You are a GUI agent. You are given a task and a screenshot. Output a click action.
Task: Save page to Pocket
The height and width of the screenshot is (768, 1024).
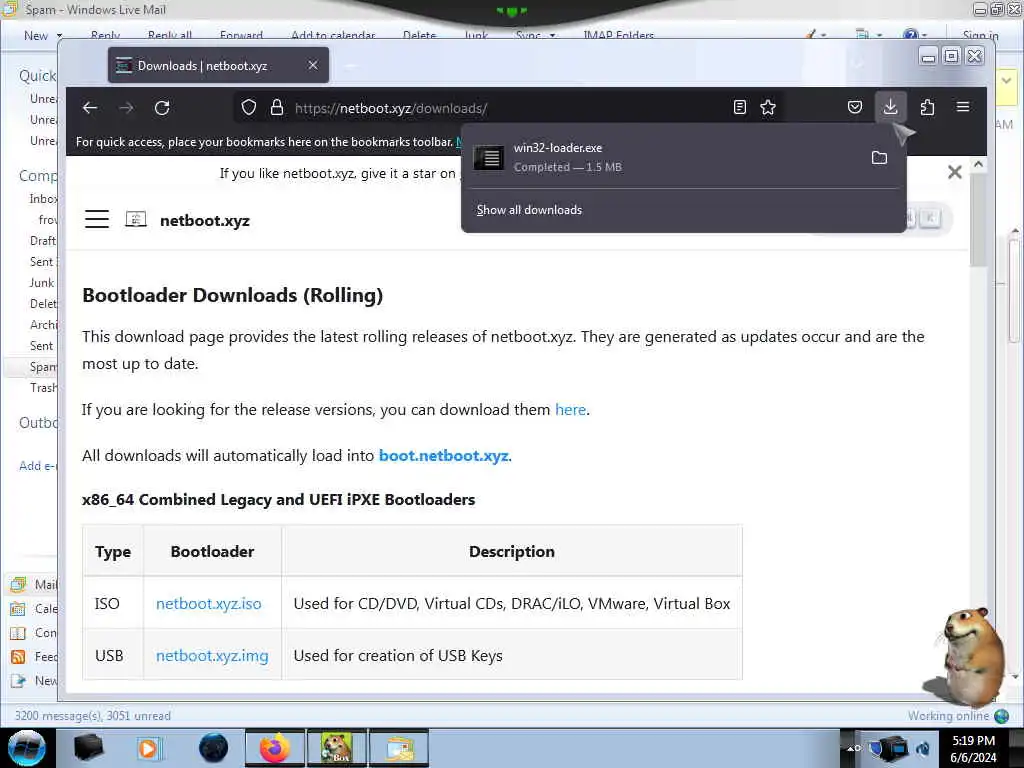pos(855,107)
